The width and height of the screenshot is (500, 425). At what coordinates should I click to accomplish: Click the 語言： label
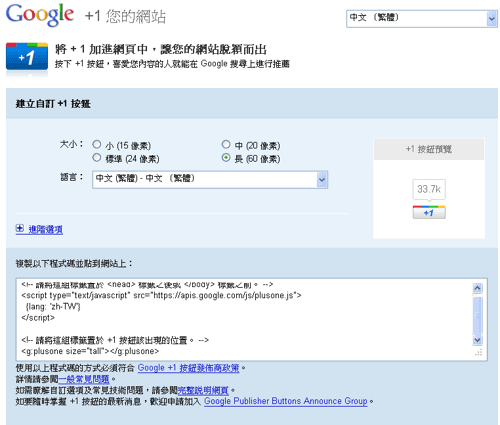[71, 177]
